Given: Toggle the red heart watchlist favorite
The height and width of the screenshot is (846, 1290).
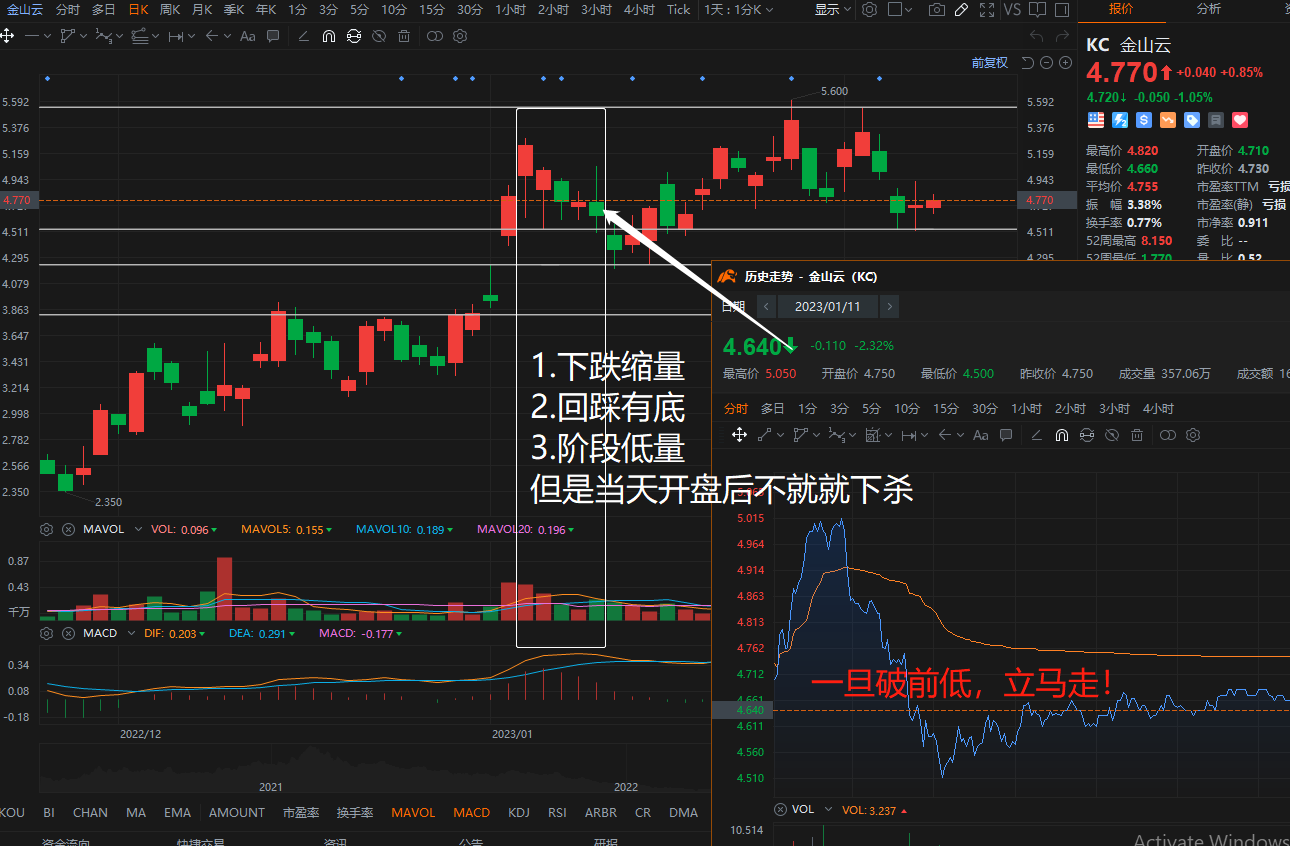Looking at the screenshot, I should (1240, 120).
